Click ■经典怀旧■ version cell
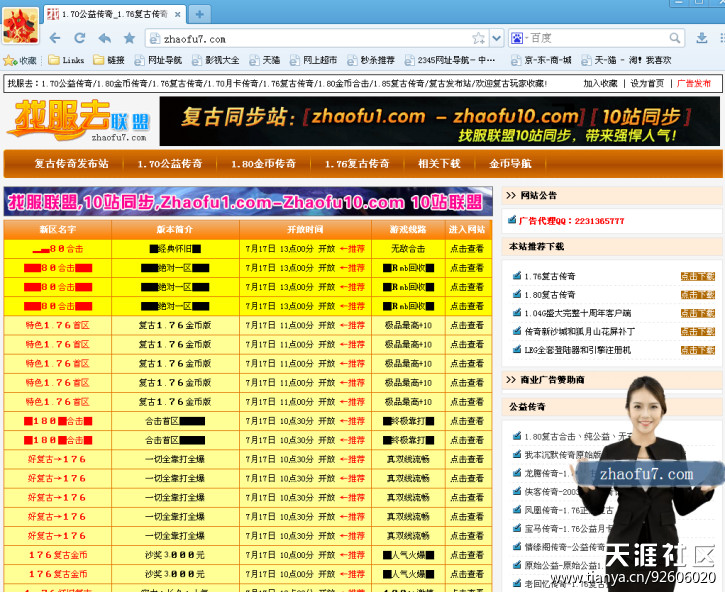725x592 pixels. click(175, 249)
